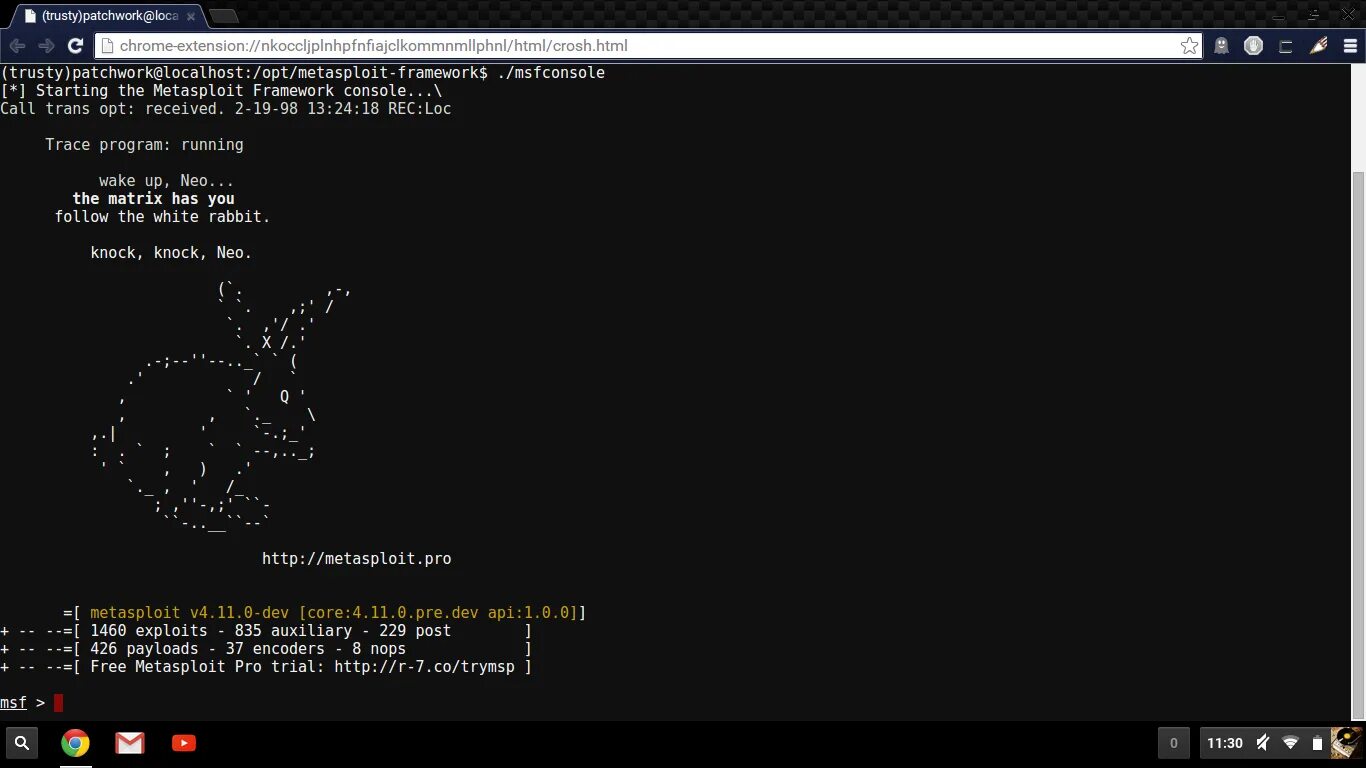Bookmark this page with the star icon

[1189, 46]
